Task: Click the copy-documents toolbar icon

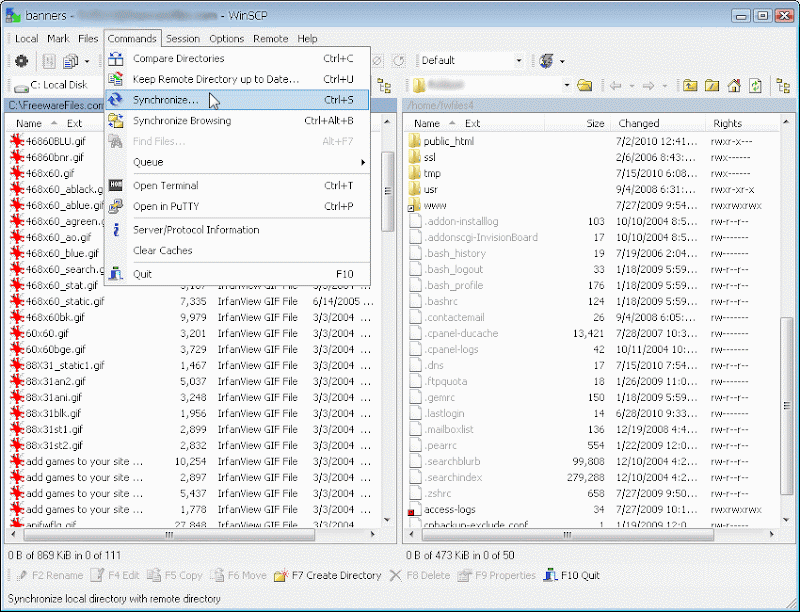Action: point(70,61)
